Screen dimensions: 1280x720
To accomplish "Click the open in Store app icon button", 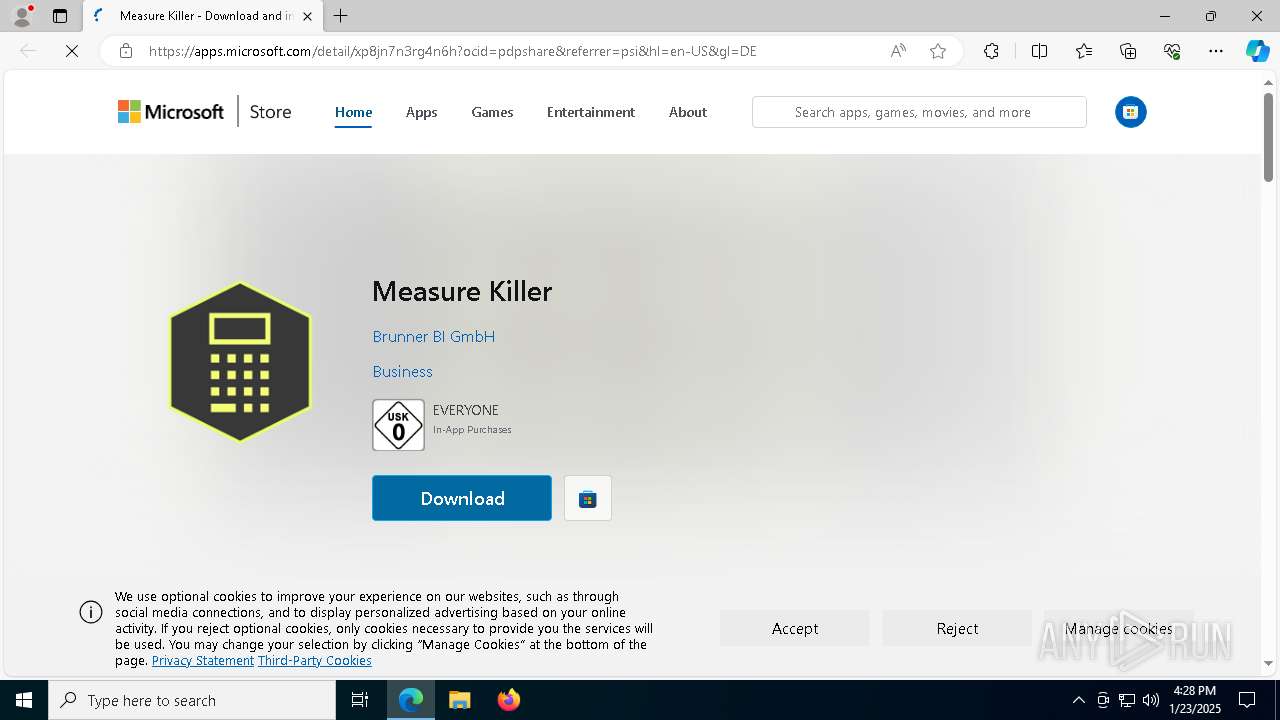I will [588, 498].
